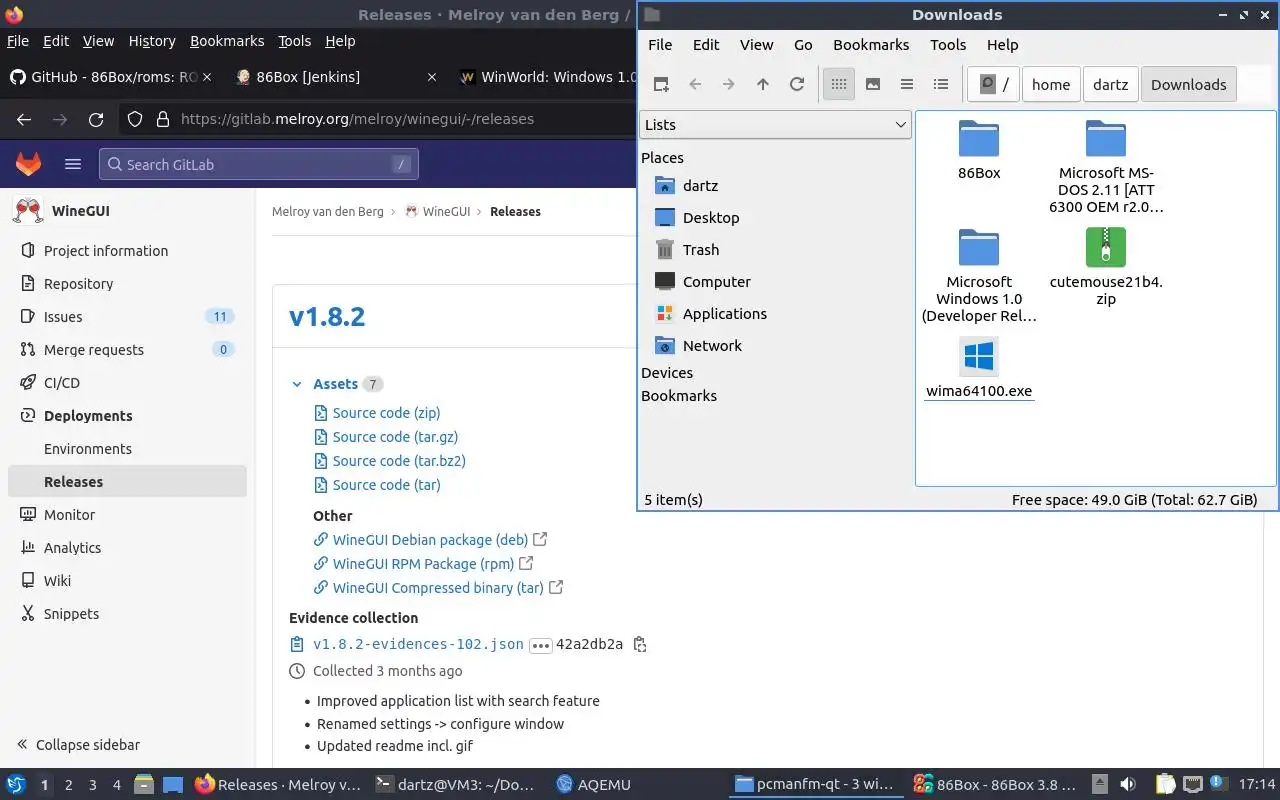Reload the Downloads folder view
Viewport: 1280px width, 800px height.
797,85
